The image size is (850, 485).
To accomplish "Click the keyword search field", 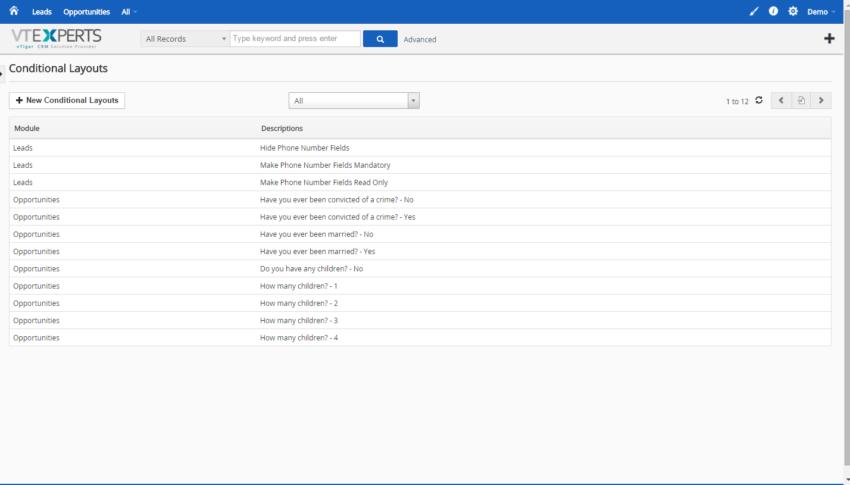I will [x=295, y=38].
